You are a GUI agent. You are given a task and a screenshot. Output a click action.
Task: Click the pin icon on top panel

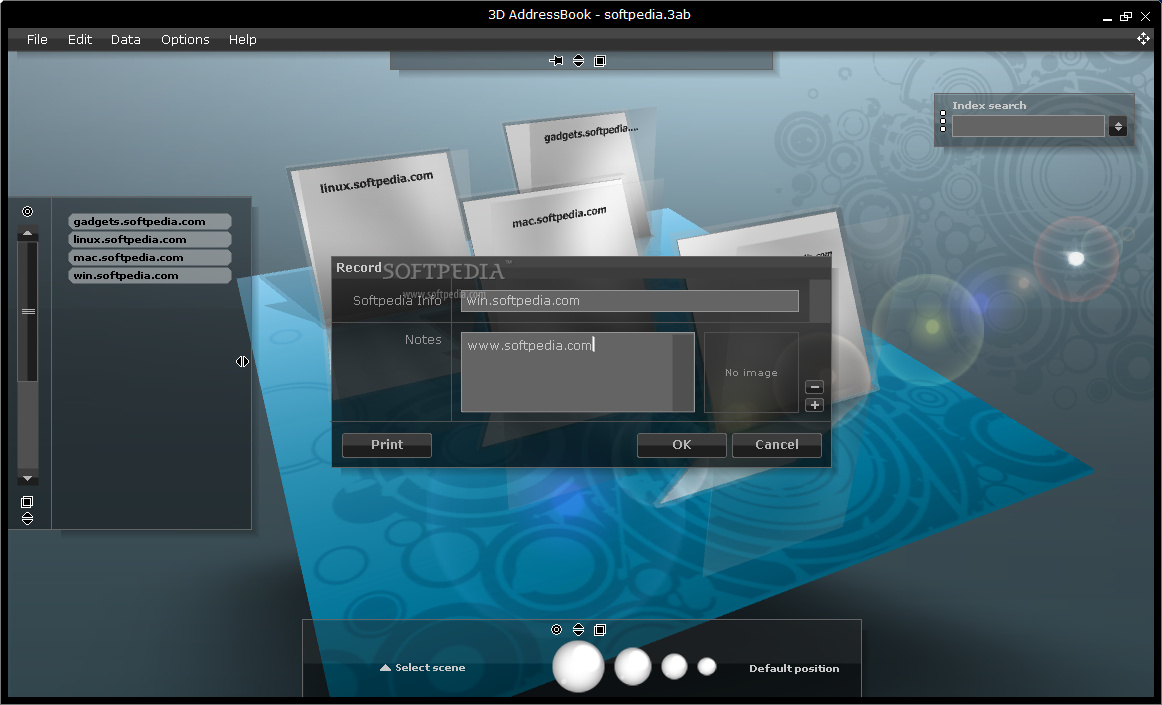point(556,61)
